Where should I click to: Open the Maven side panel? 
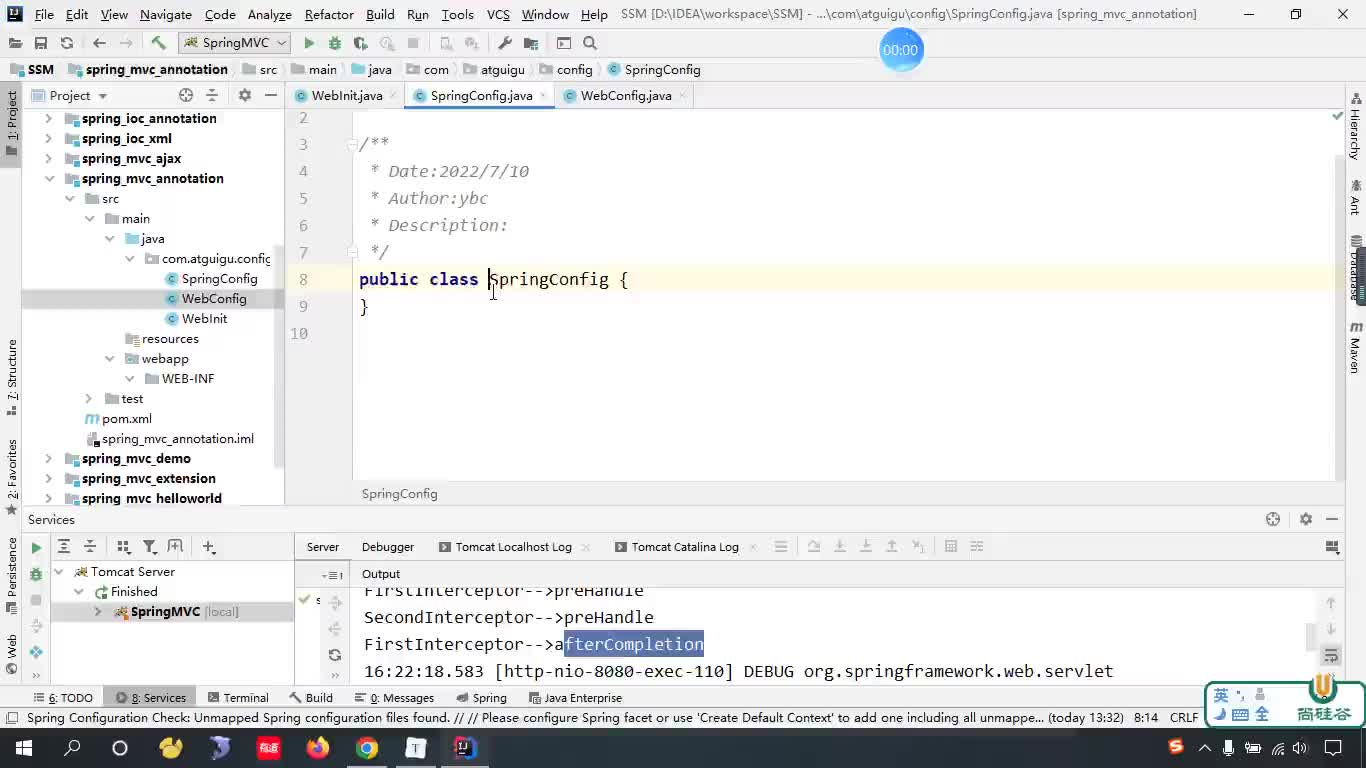click(x=1356, y=347)
